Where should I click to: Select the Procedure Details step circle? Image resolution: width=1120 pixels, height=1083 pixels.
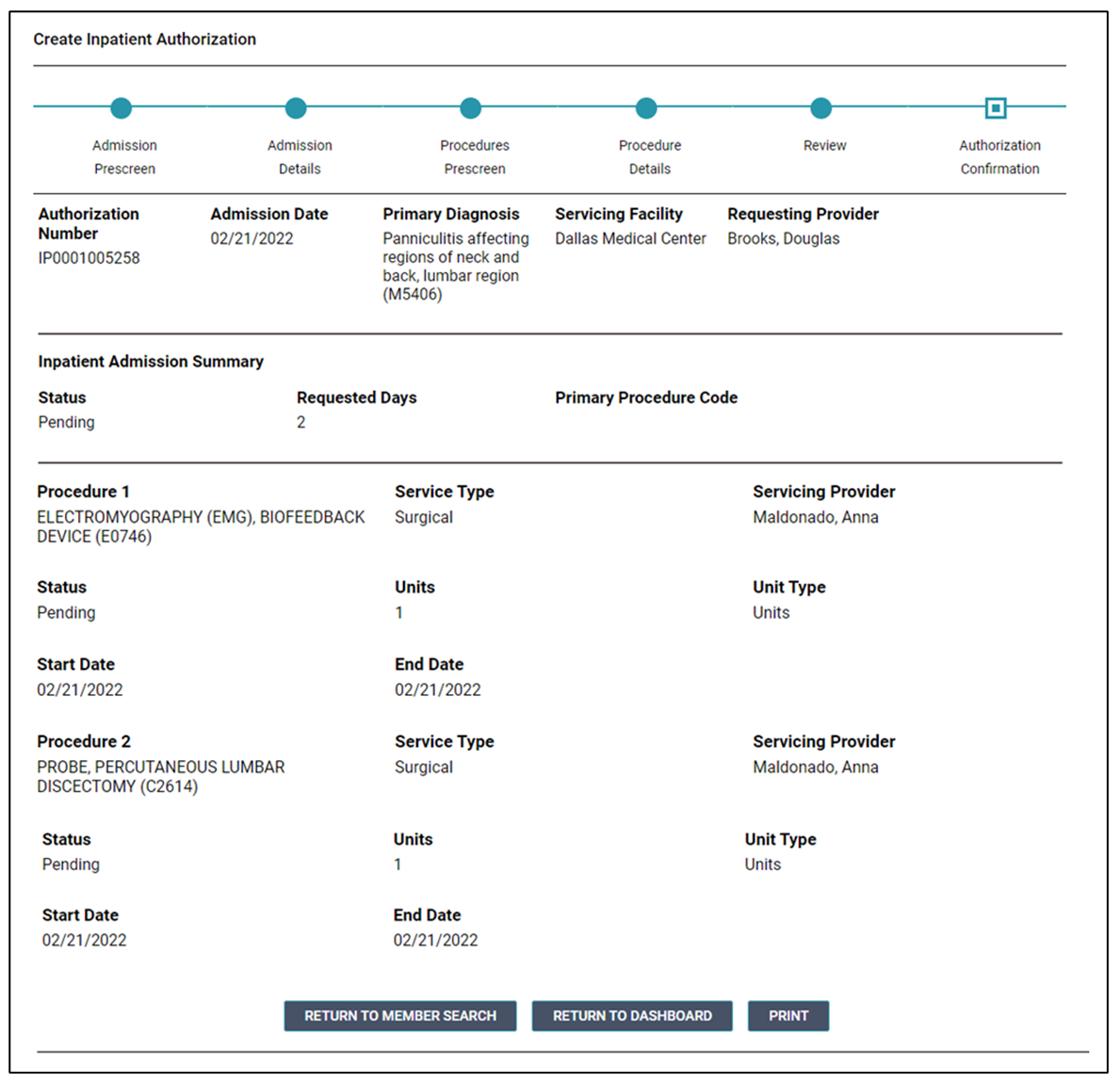(x=646, y=108)
